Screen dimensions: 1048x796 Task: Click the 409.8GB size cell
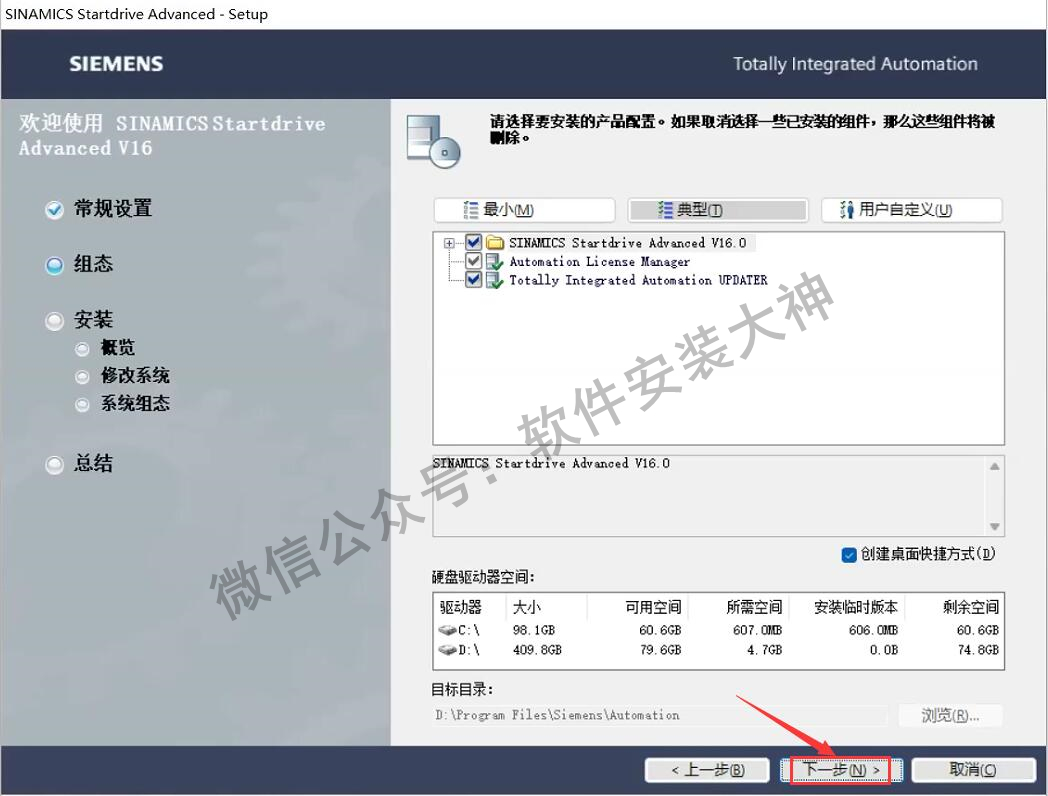pos(537,650)
